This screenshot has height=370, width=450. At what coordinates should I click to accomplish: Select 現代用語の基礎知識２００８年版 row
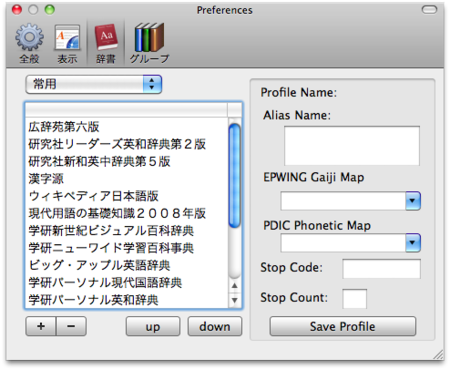coord(127,213)
